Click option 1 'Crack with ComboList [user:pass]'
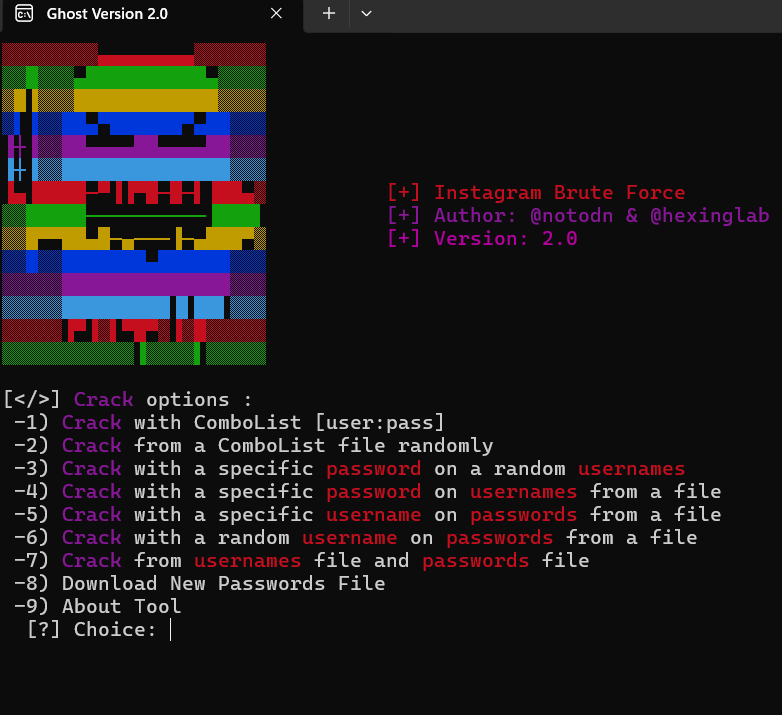 pyautogui.click(x=228, y=423)
